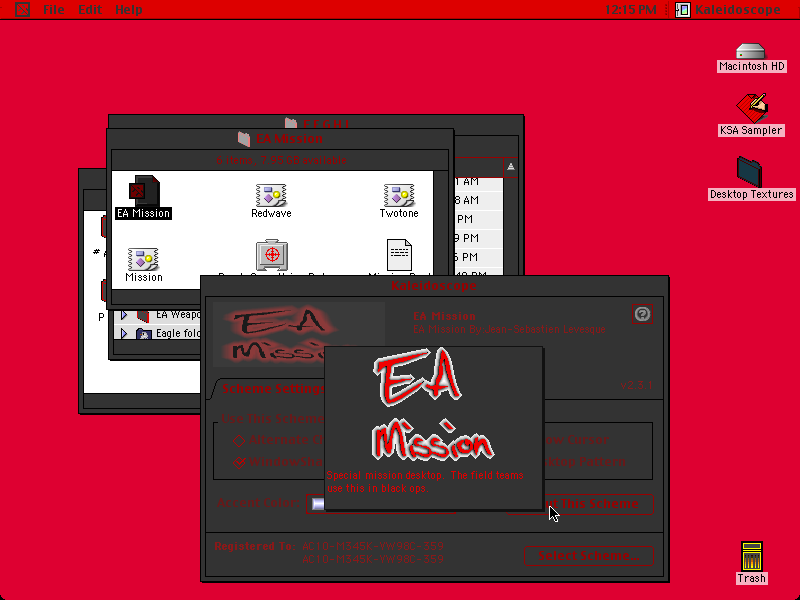Click the v2.3.1 version label
This screenshot has height=600, width=800.
[x=636, y=385]
